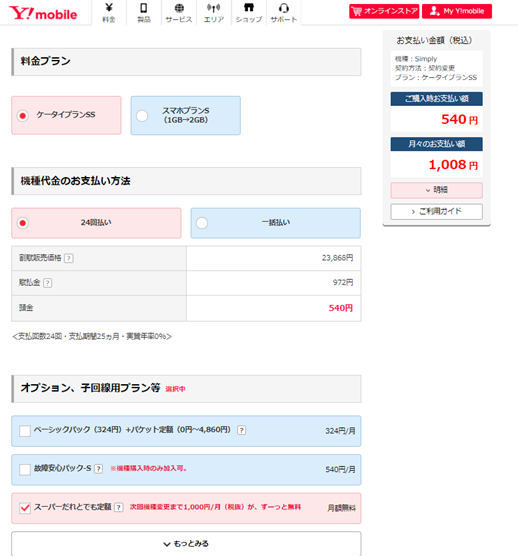The width and height of the screenshot is (518, 556).
Task: Click the Y!mobile logo
Action: pyautogui.click(x=43, y=13)
